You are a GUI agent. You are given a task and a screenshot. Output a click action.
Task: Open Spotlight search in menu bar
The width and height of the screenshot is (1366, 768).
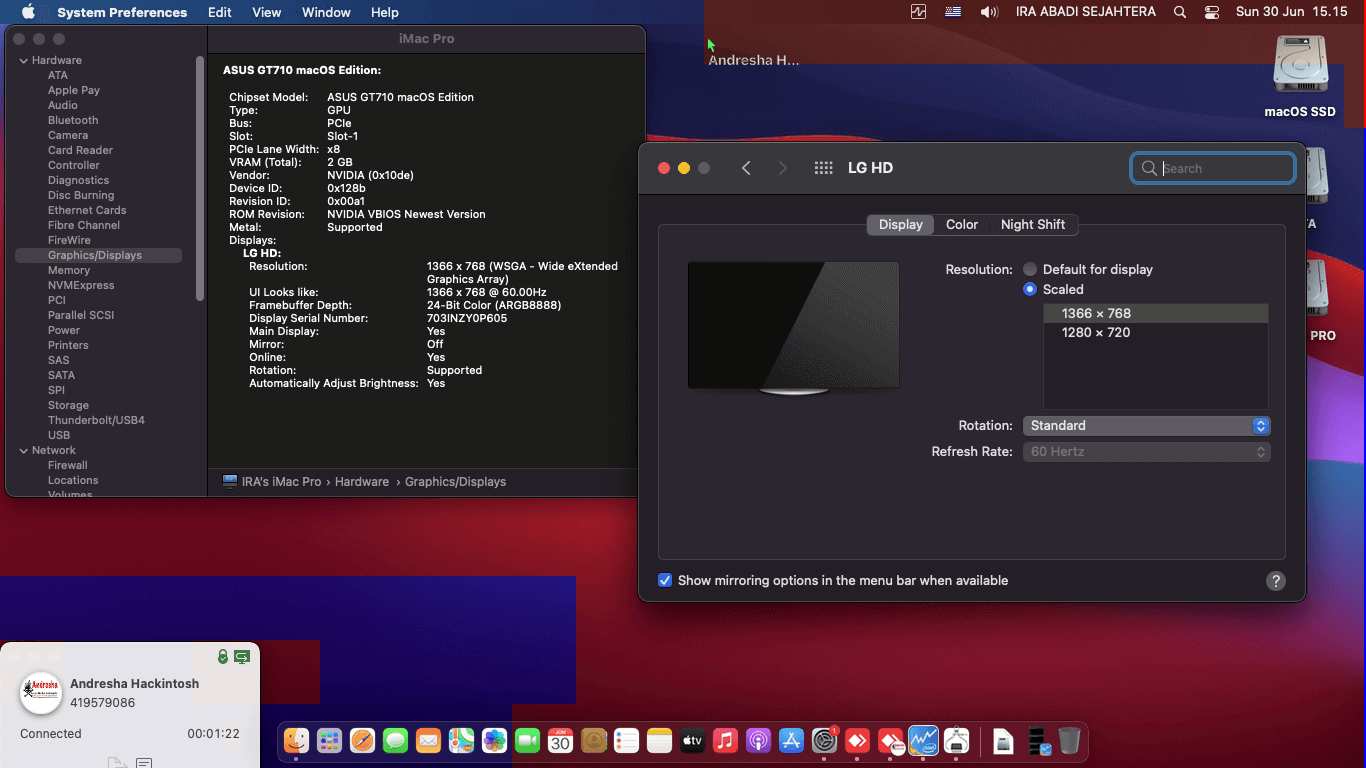click(x=1180, y=12)
